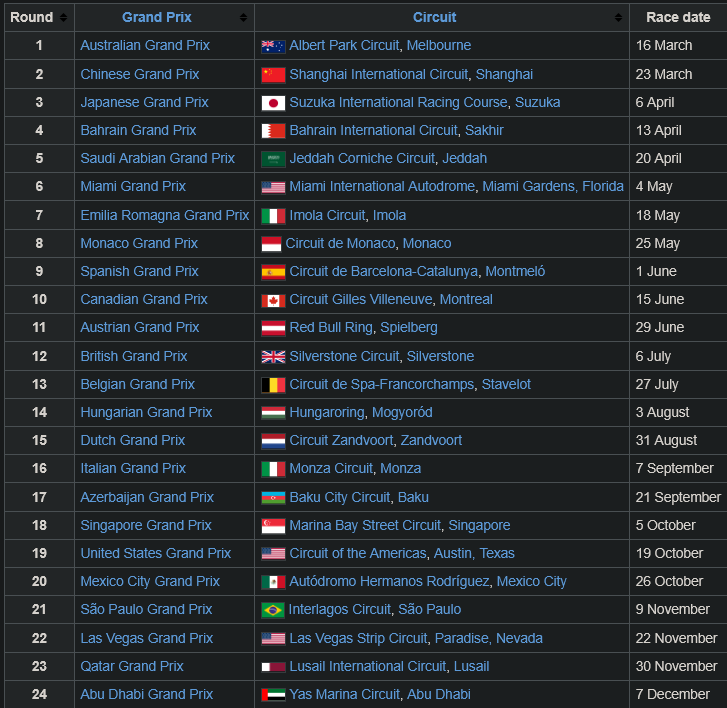727x708 pixels.
Task: Open São Paulo Grand Prix link
Action: [x=147, y=610]
